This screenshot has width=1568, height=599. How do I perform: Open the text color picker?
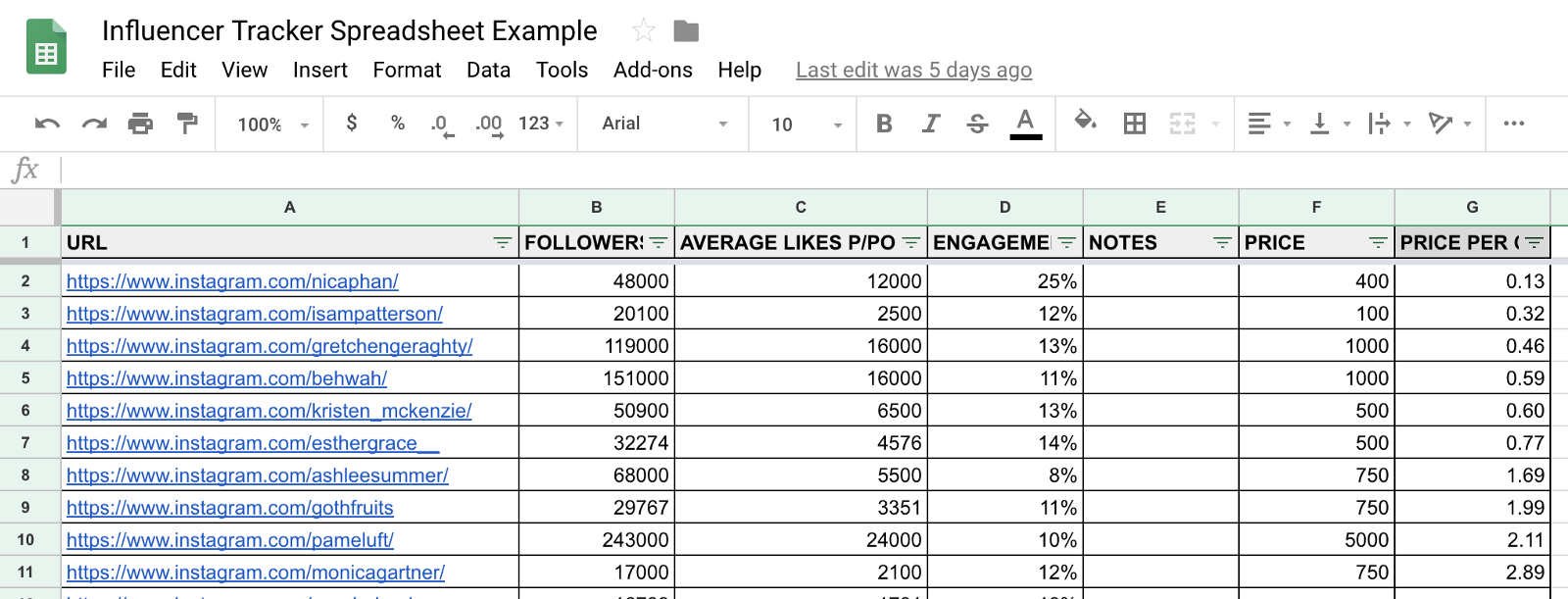[x=1025, y=124]
